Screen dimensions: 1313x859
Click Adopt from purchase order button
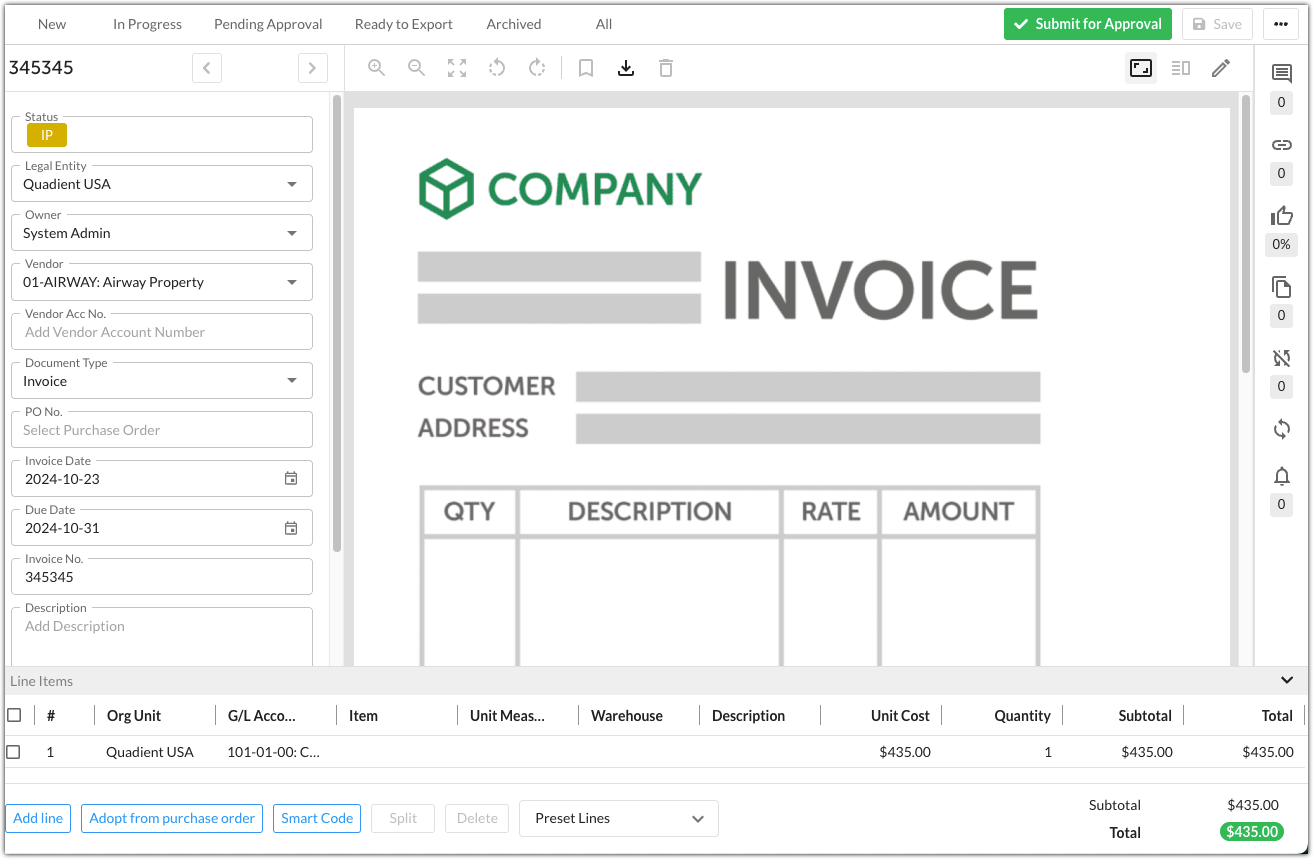(x=172, y=818)
